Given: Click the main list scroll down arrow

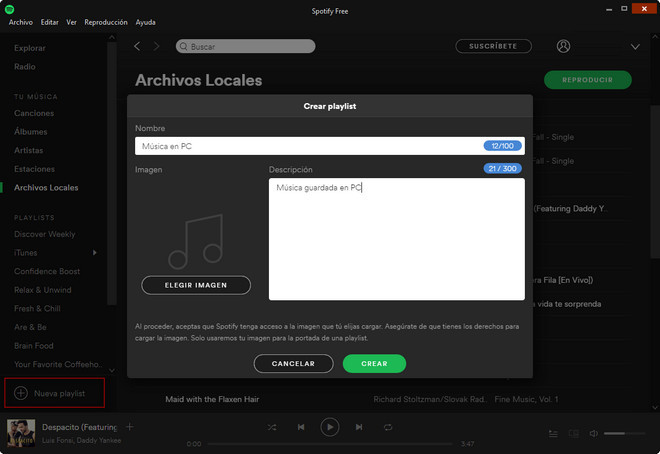Looking at the screenshot, I should pyautogui.click(x=655, y=407).
